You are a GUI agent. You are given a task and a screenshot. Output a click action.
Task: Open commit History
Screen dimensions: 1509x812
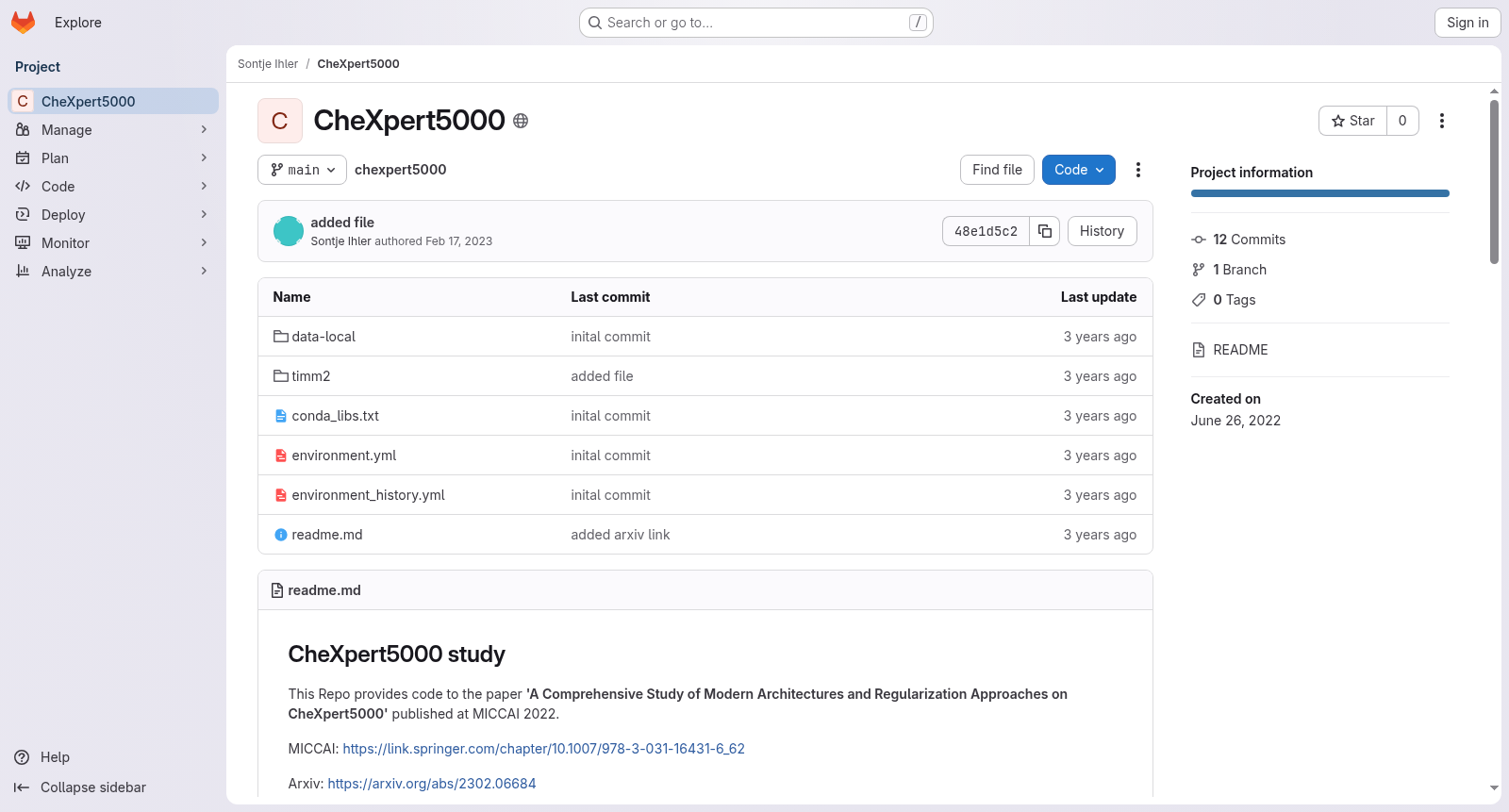[1102, 231]
